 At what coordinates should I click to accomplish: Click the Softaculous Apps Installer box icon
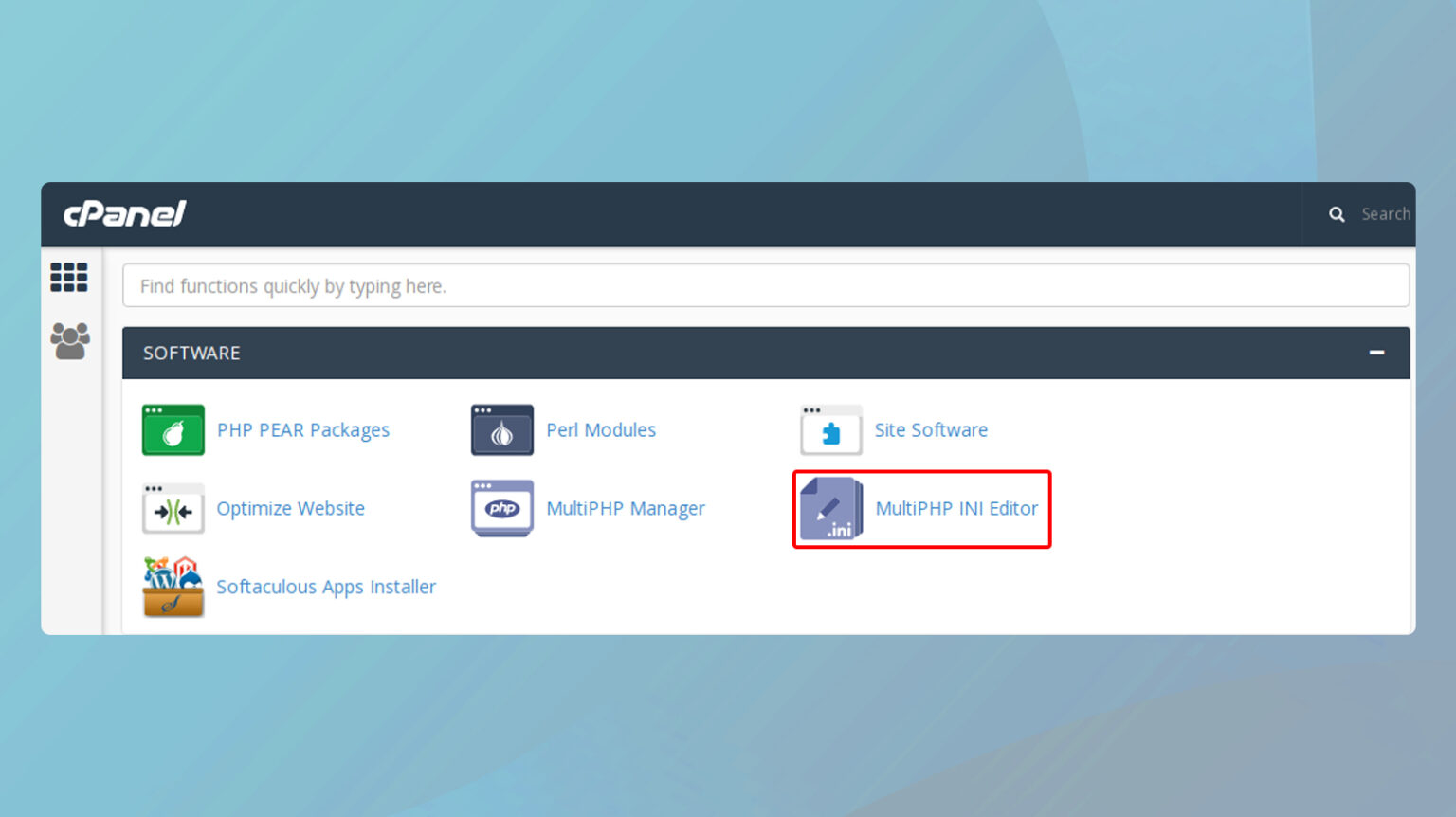pos(173,587)
